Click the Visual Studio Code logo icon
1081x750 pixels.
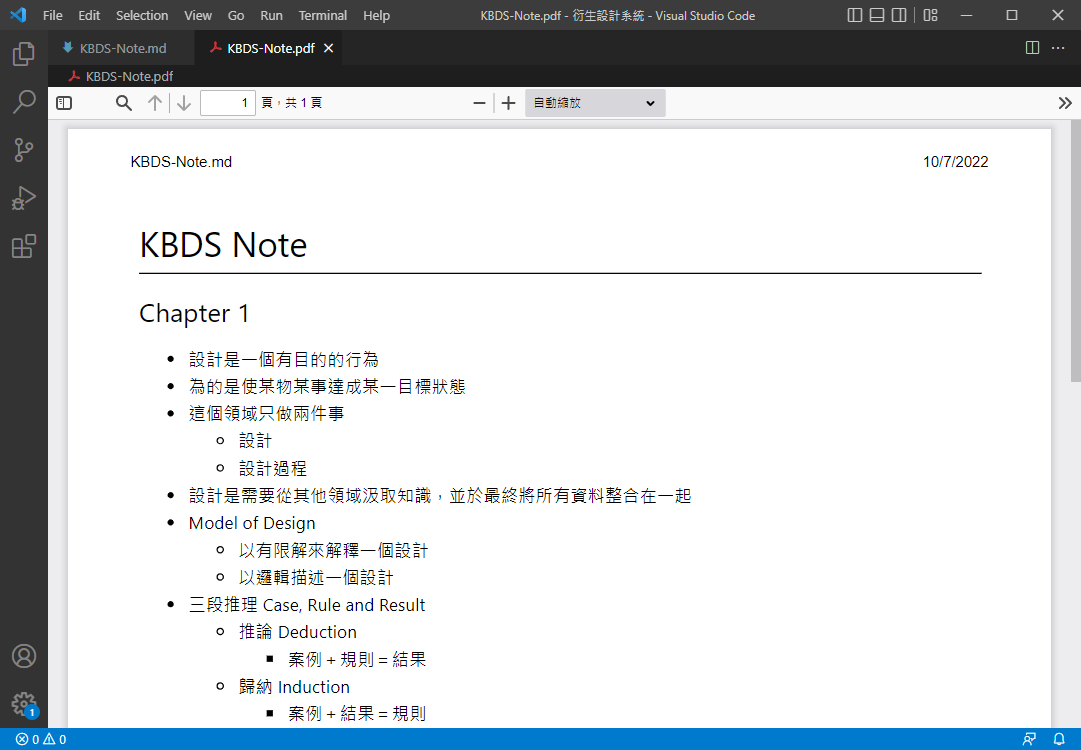19,15
